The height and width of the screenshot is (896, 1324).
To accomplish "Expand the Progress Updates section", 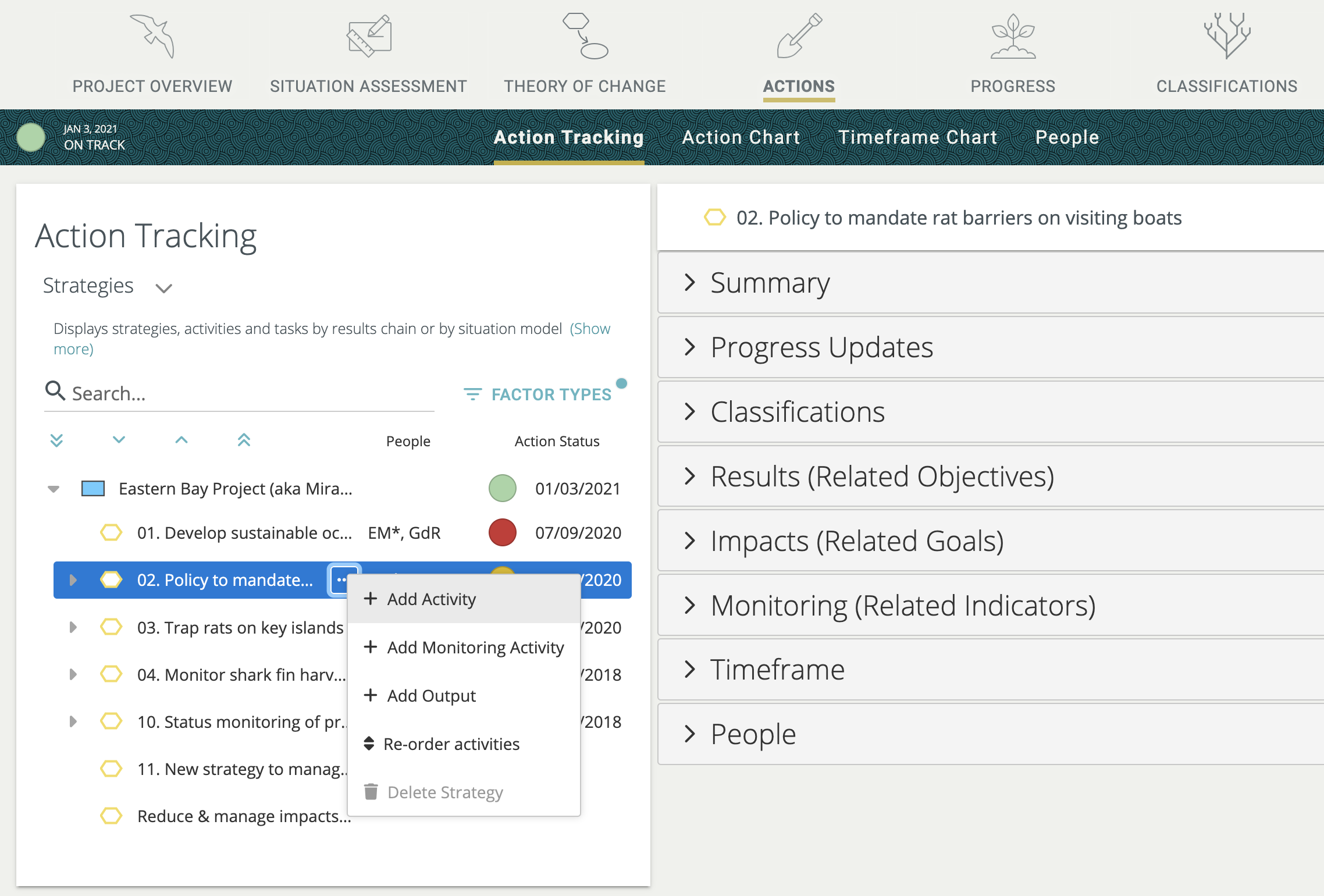I will point(821,347).
